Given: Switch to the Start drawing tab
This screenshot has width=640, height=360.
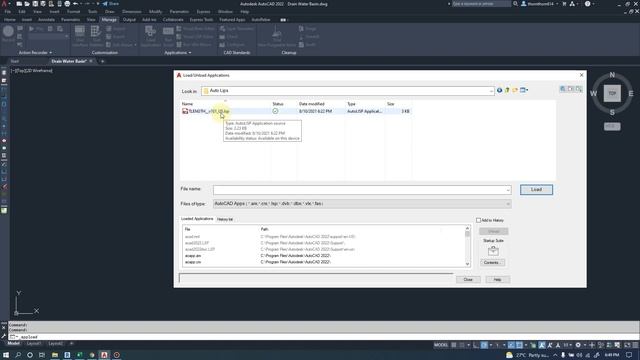Looking at the screenshot, I should tap(14, 61).
